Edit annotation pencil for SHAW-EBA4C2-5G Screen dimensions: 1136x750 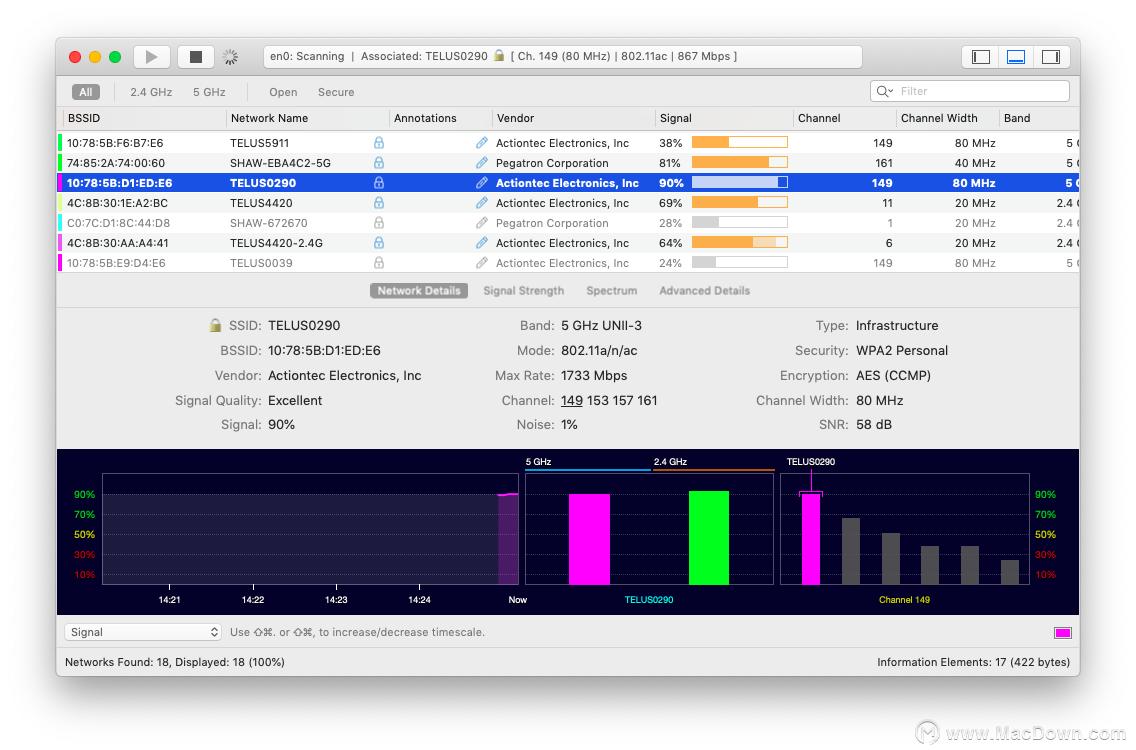(482, 163)
